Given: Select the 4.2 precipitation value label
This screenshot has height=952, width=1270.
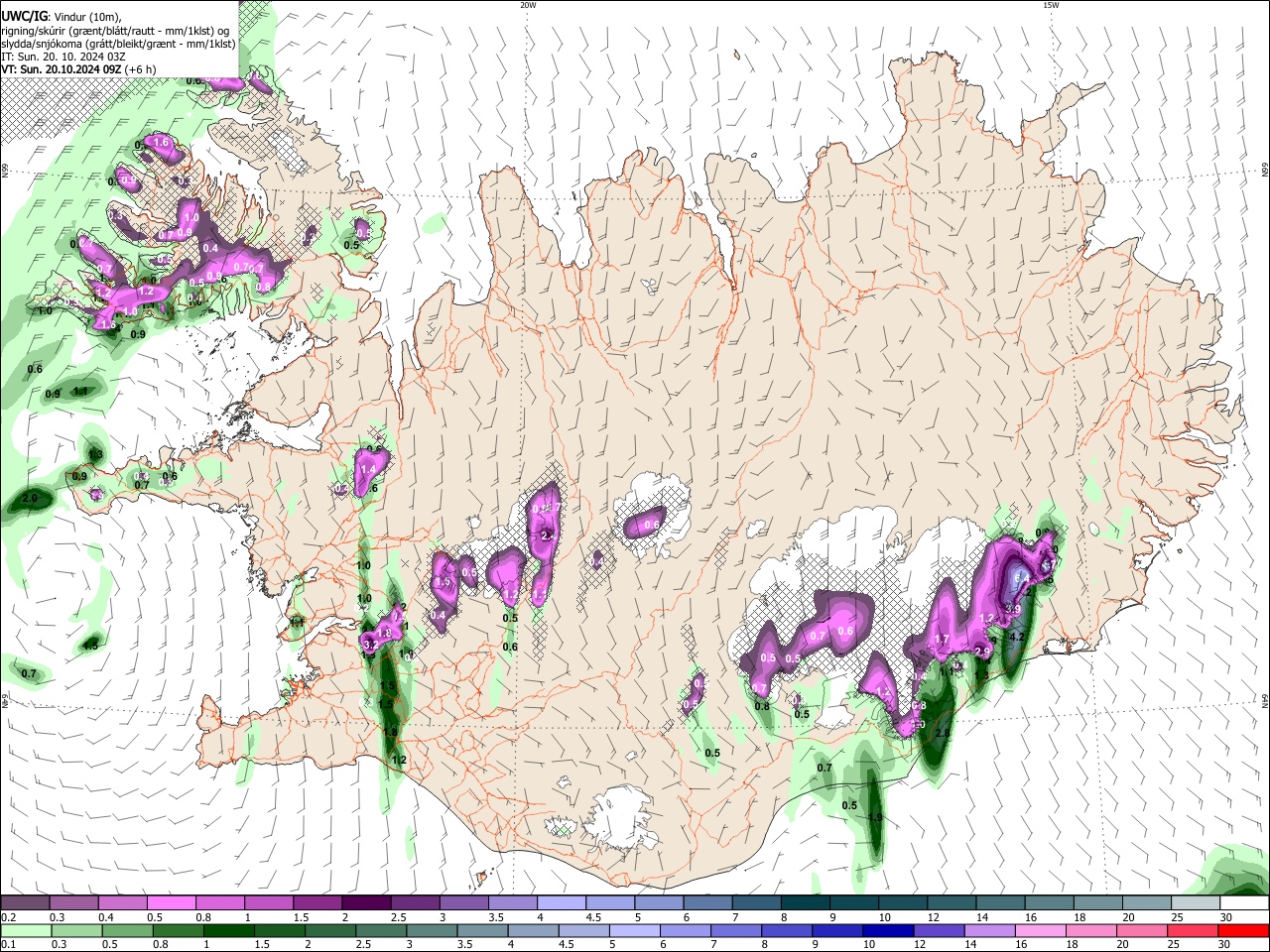Looking at the screenshot, I should (x=1015, y=637).
